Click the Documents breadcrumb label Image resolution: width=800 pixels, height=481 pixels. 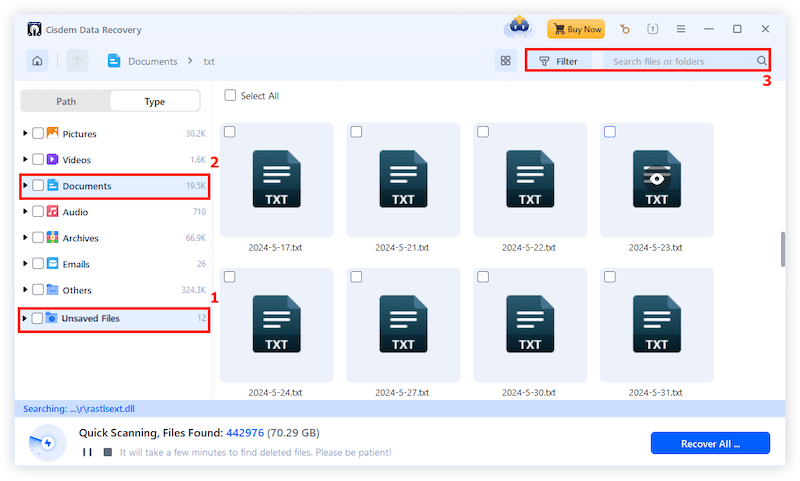click(153, 61)
